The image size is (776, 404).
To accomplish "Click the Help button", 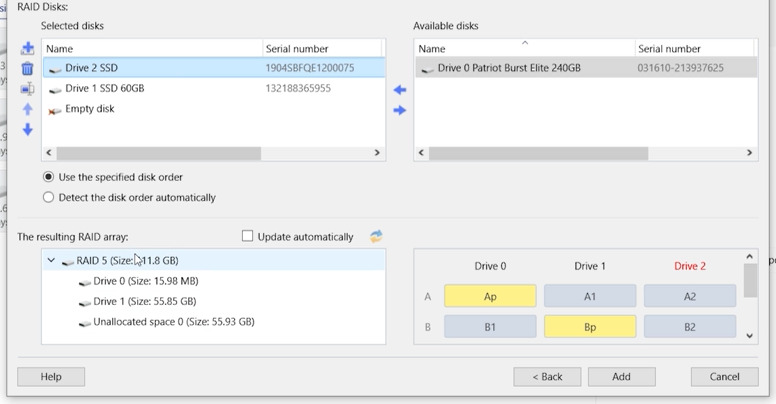I will click(51, 377).
